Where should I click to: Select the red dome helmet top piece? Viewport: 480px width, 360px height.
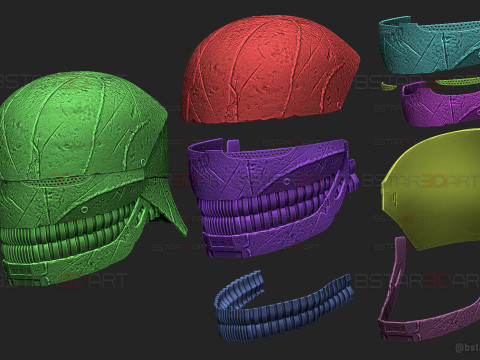(x=270, y=68)
